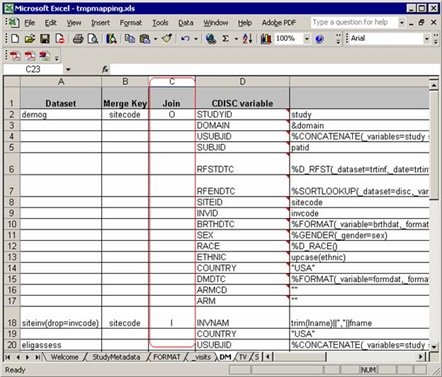Screen dimensions: 442x377
Task: Open the Format menu
Action: (131, 23)
